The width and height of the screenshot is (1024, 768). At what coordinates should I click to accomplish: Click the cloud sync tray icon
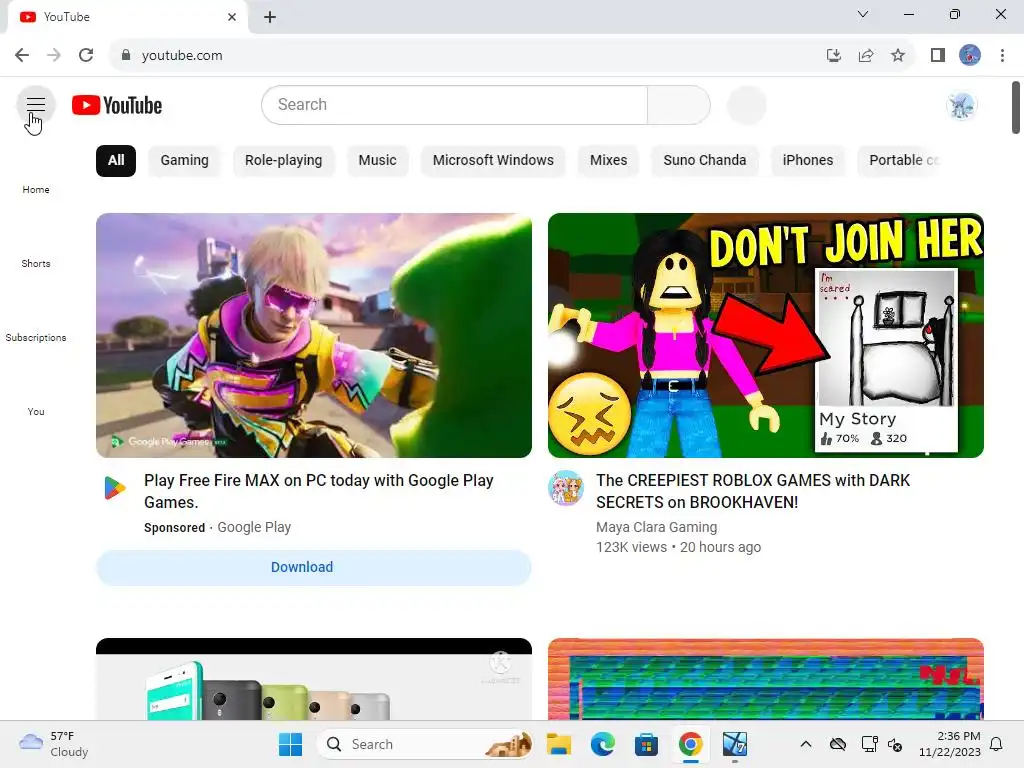pos(838,744)
